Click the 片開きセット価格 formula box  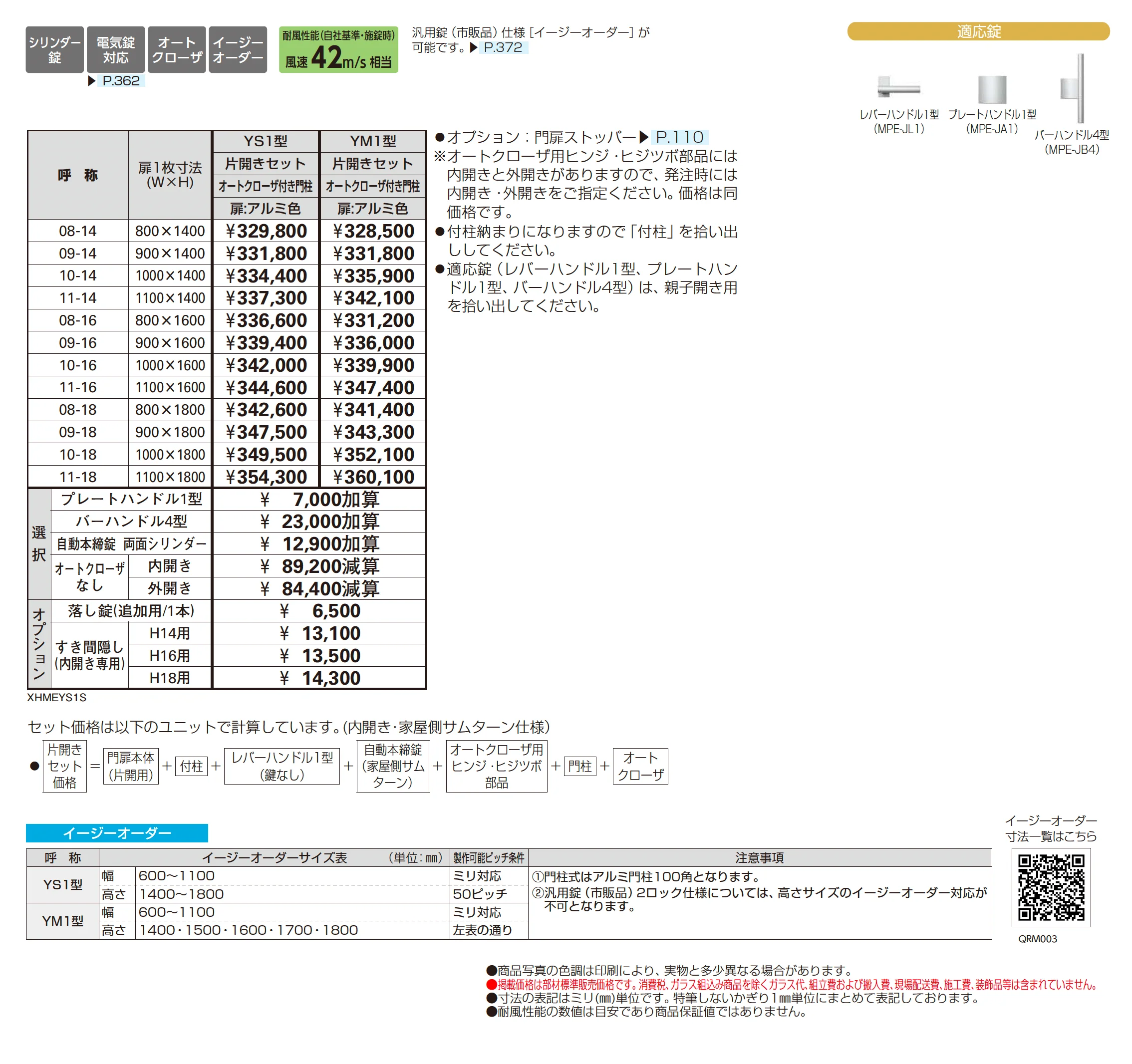coord(64,766)
